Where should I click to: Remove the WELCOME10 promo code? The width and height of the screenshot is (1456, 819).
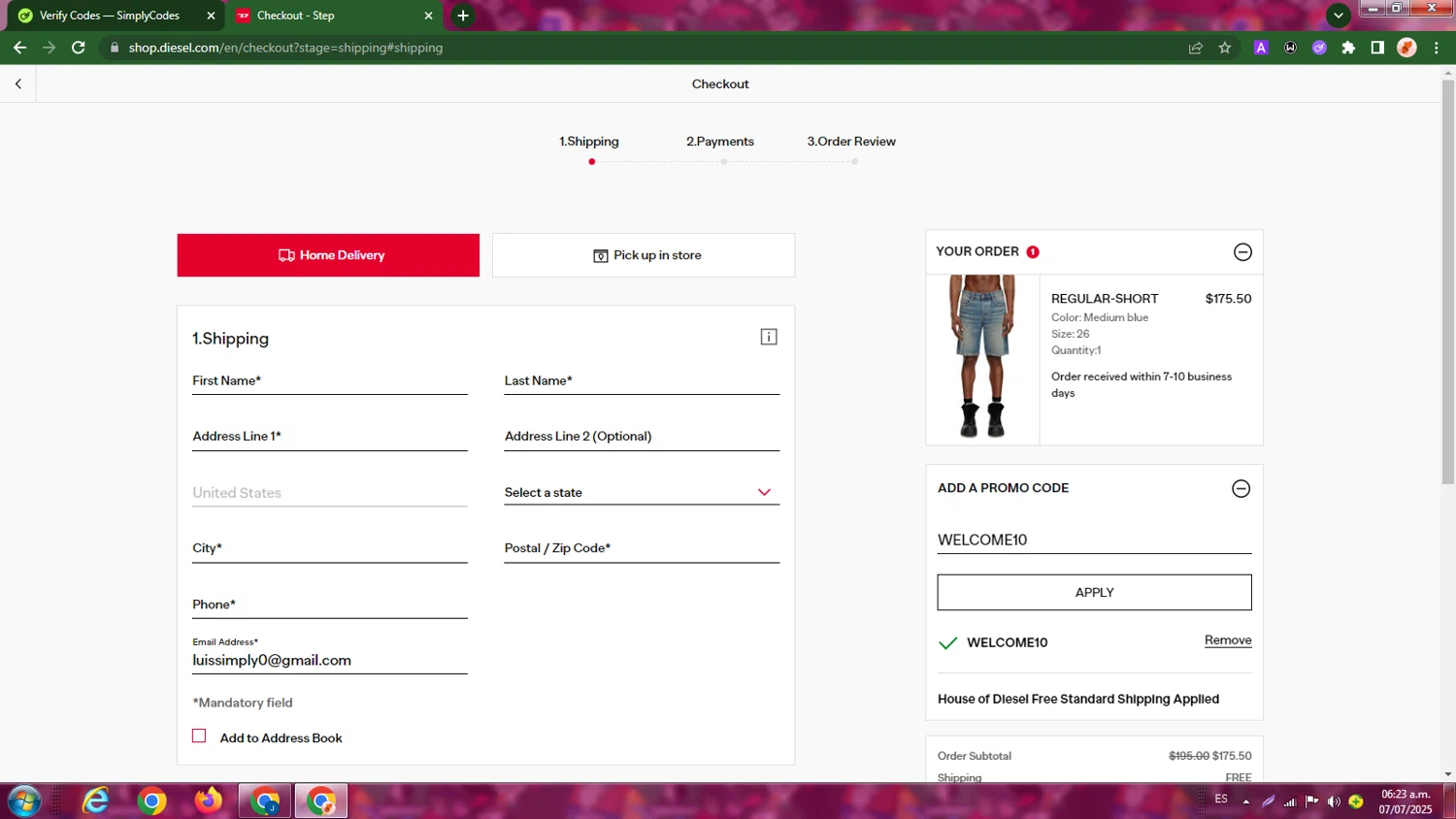pyautogui.click(x=1228, y=640)
